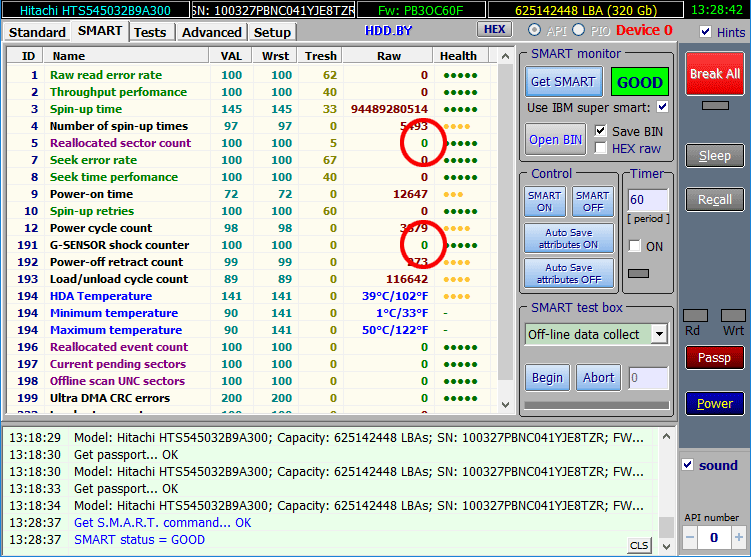Click the VAL column header
Viewport: 751px width, 557px height.
click(x=231, y=56)
